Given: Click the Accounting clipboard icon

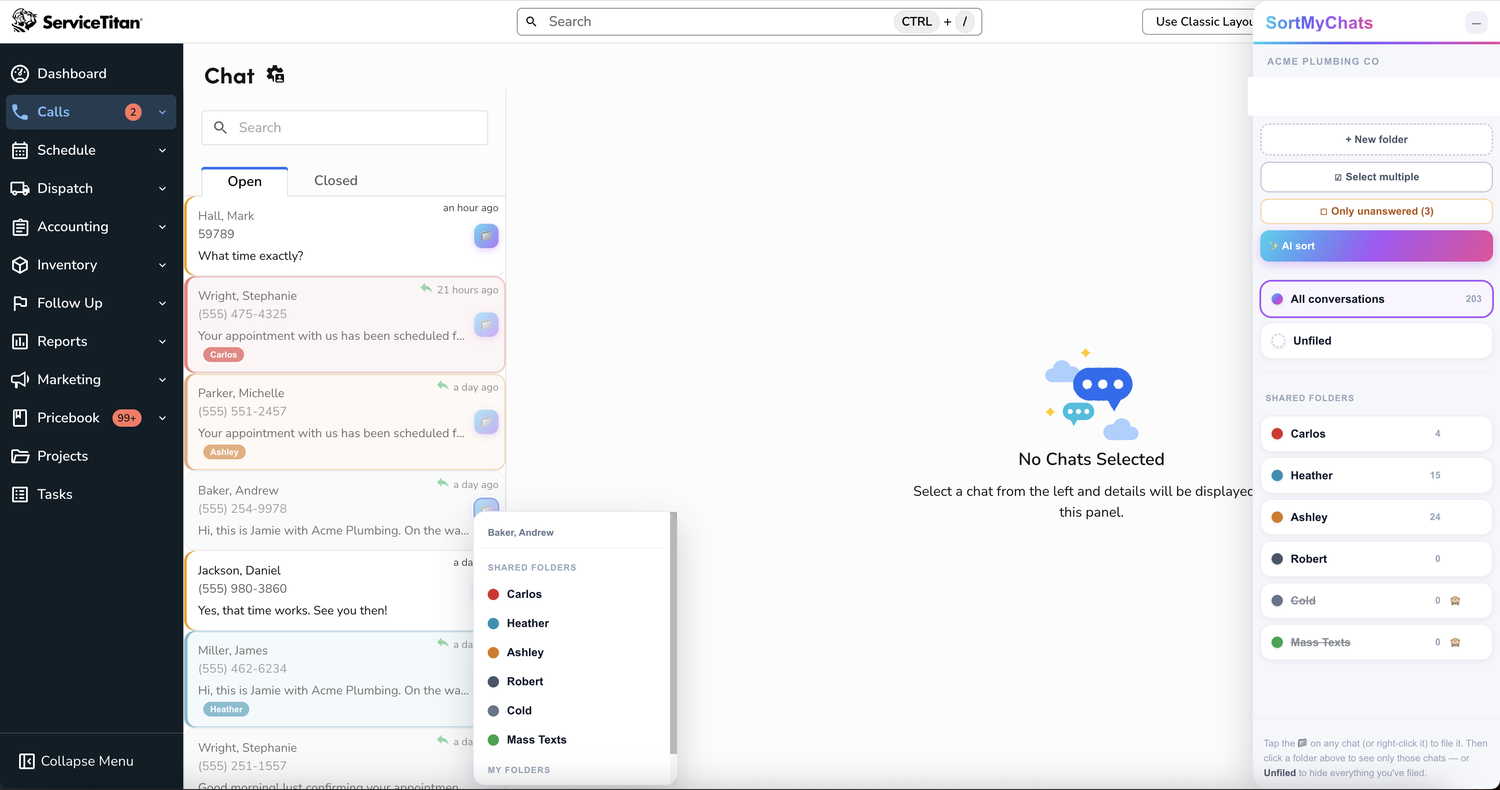Looking at the screenshot, I should [x=20, y=227].
